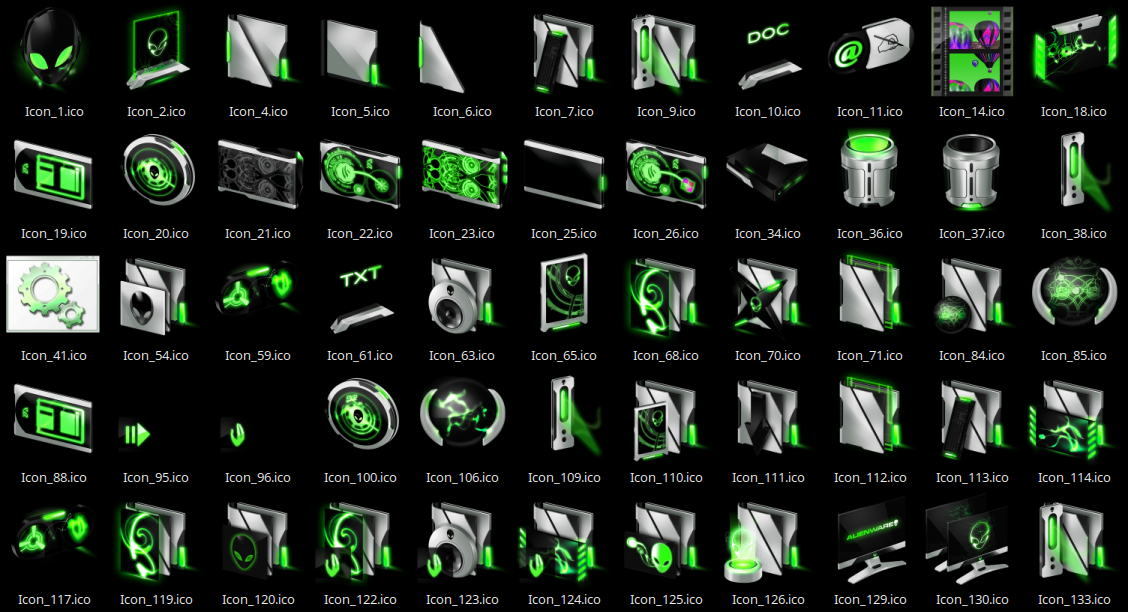Viewport: 1128px width, 612px height.
Task: Click the Icon_23.ico file name label
Action: point(461,234)
